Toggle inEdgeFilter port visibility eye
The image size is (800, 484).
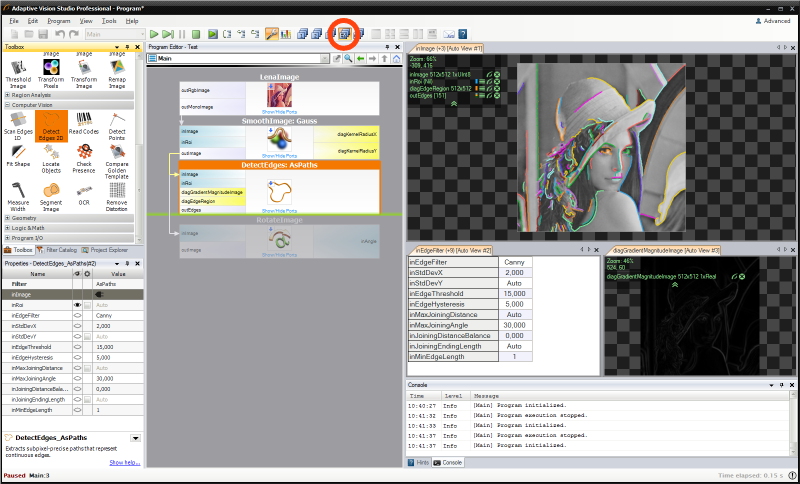click(x=77, y=315)
